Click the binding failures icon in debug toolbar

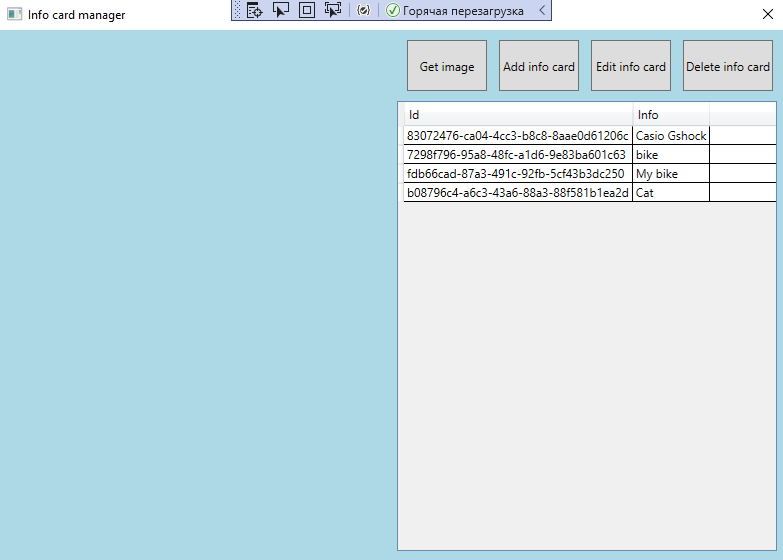(x=364, y=10)
